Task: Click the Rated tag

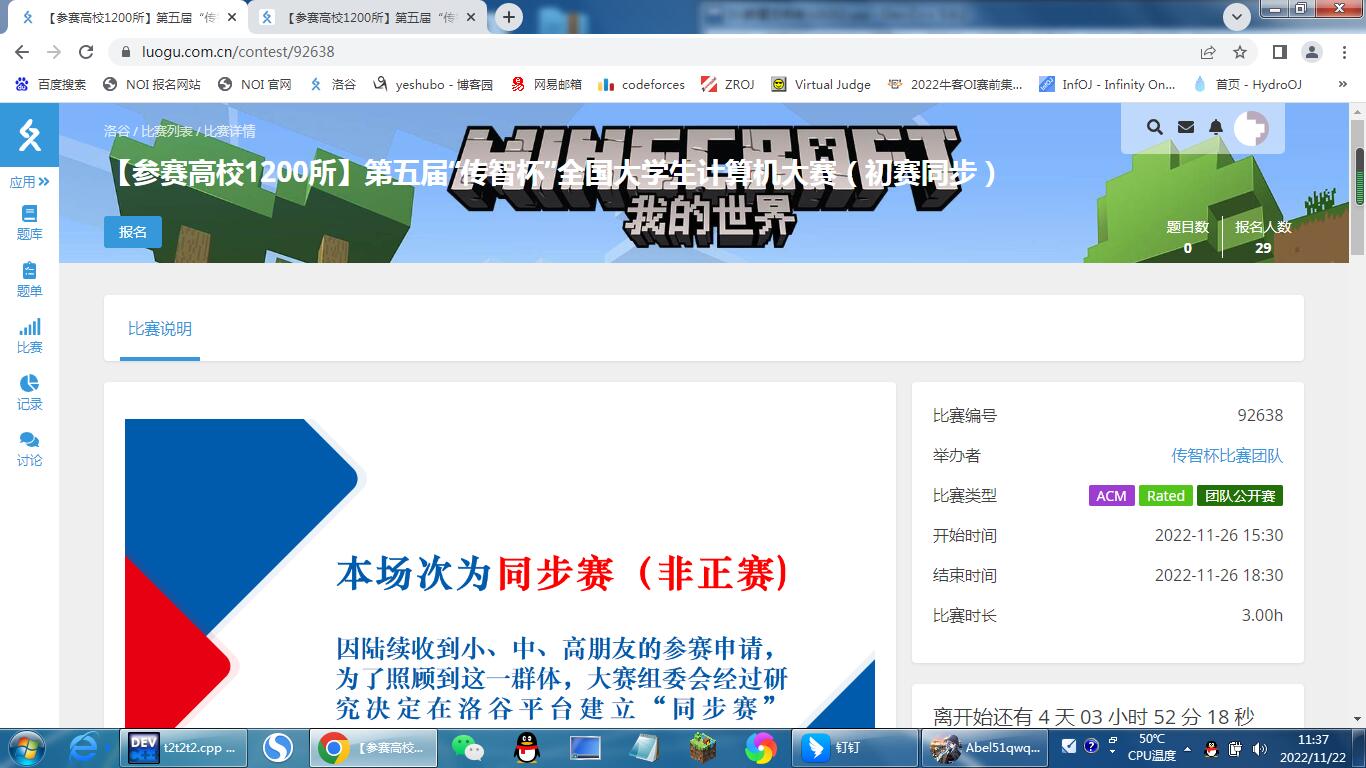Action: coord(1166,496)
